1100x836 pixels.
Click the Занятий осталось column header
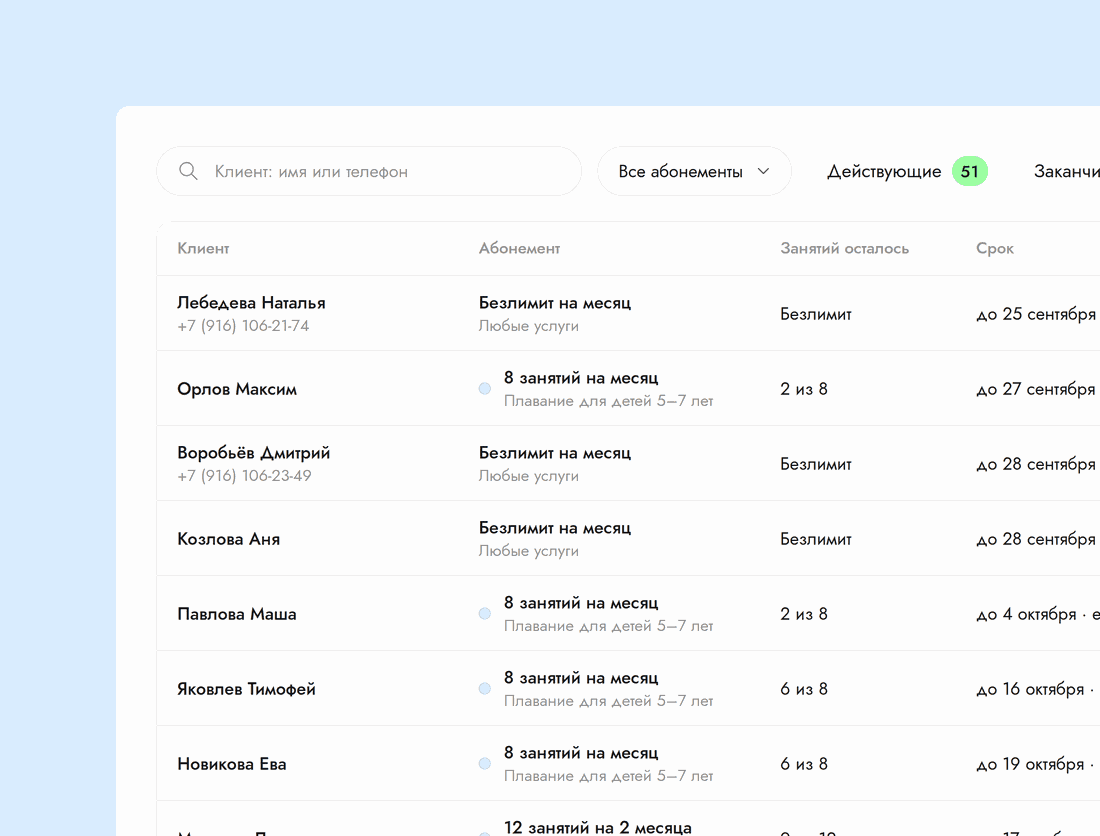coord(845,248)
